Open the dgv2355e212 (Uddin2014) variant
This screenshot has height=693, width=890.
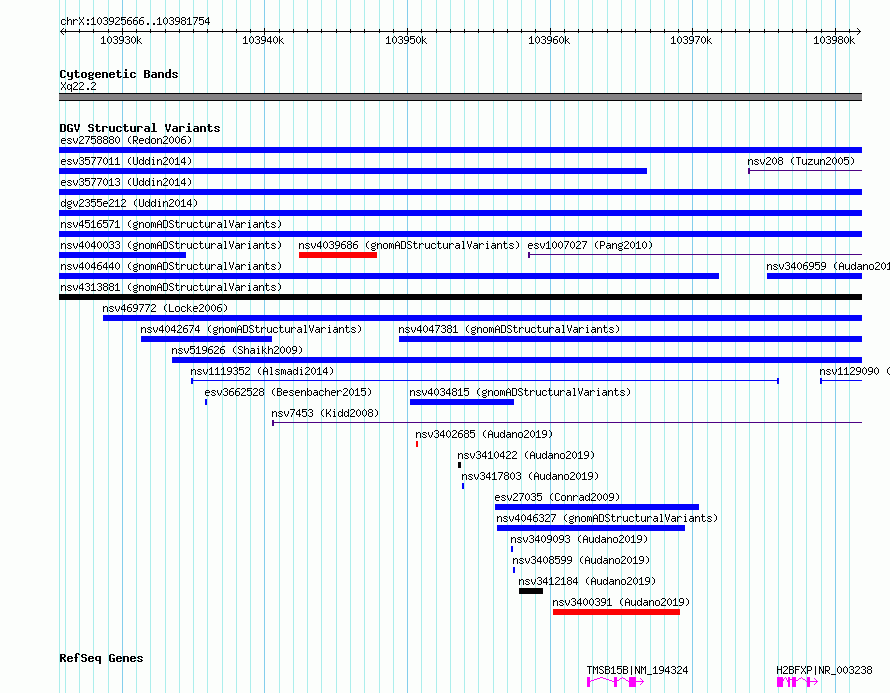[129, 203]
